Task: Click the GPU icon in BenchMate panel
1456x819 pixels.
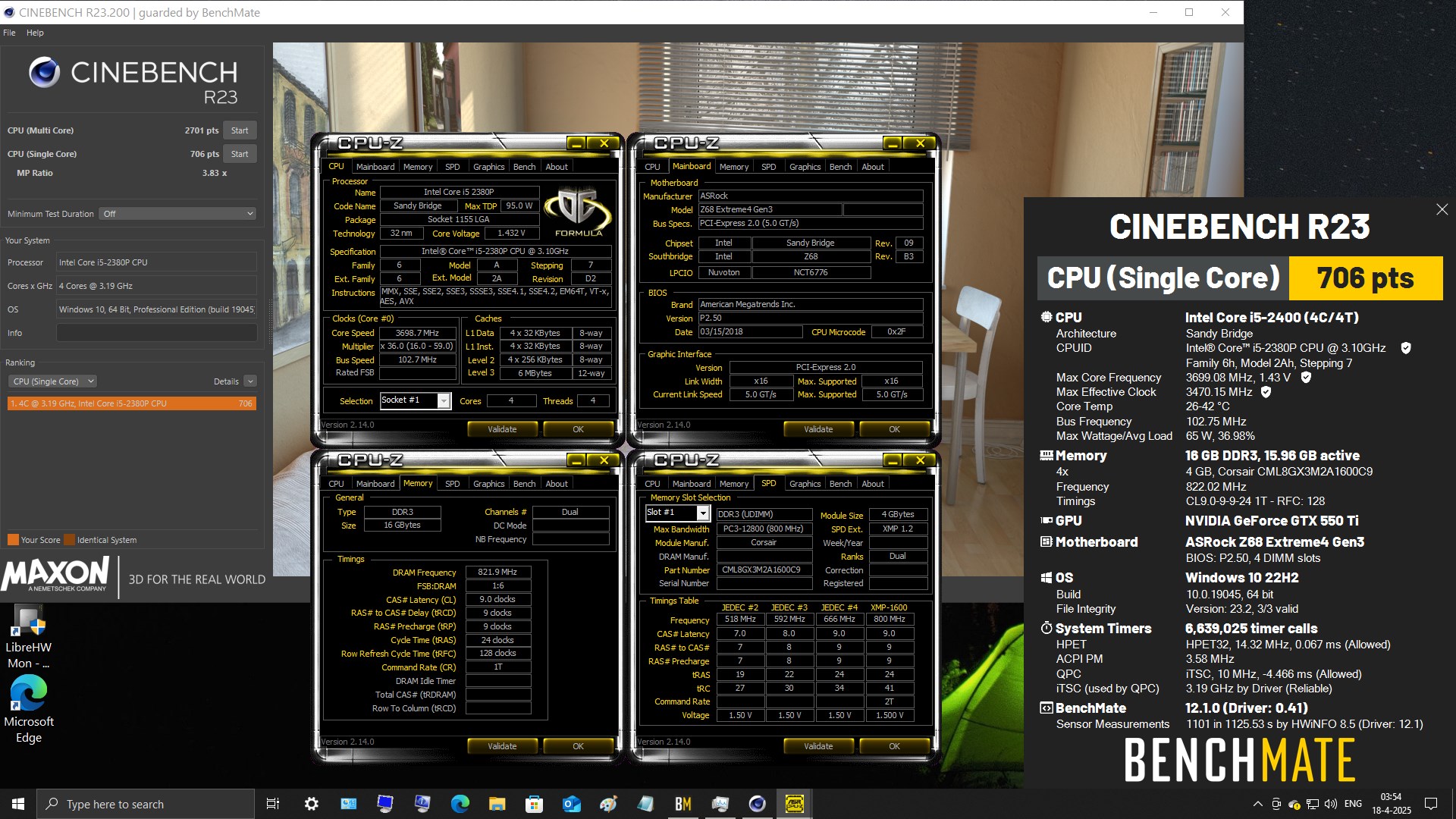Action: 1046,520
